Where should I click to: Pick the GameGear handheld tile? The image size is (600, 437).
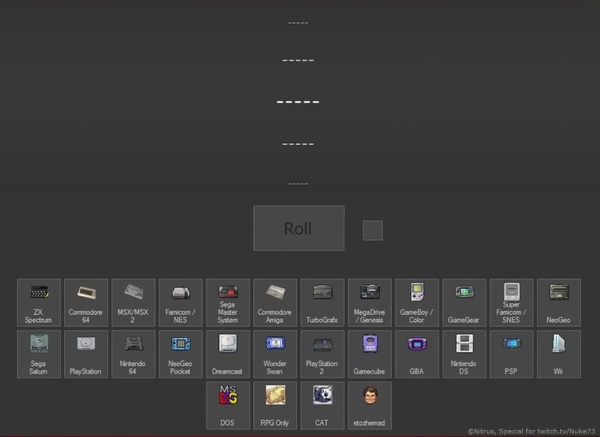click(x=464, y=303)
